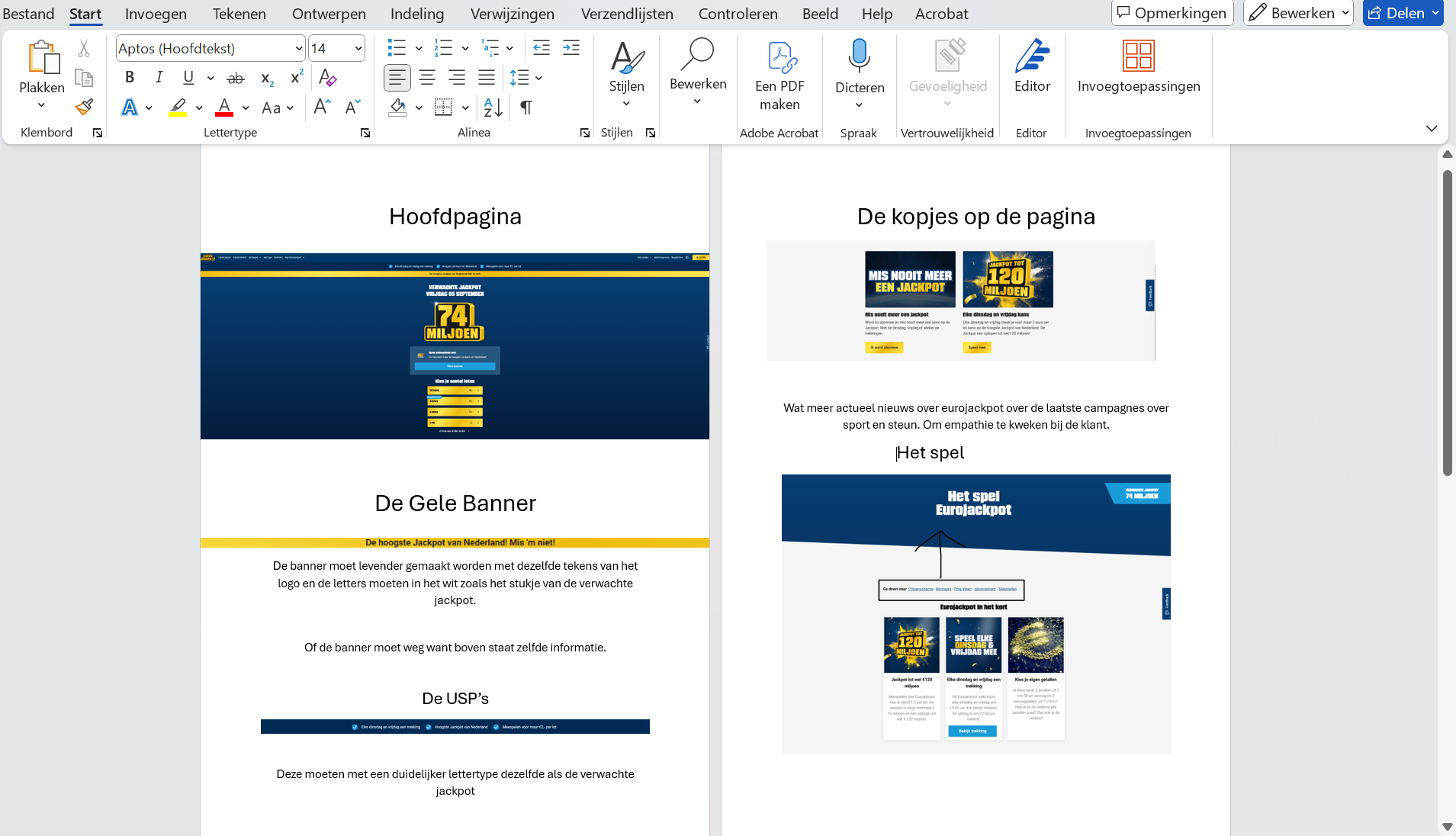Switch to the Controleren tab
This screenshot has height=836, width=1456.
tap(738, 14)
